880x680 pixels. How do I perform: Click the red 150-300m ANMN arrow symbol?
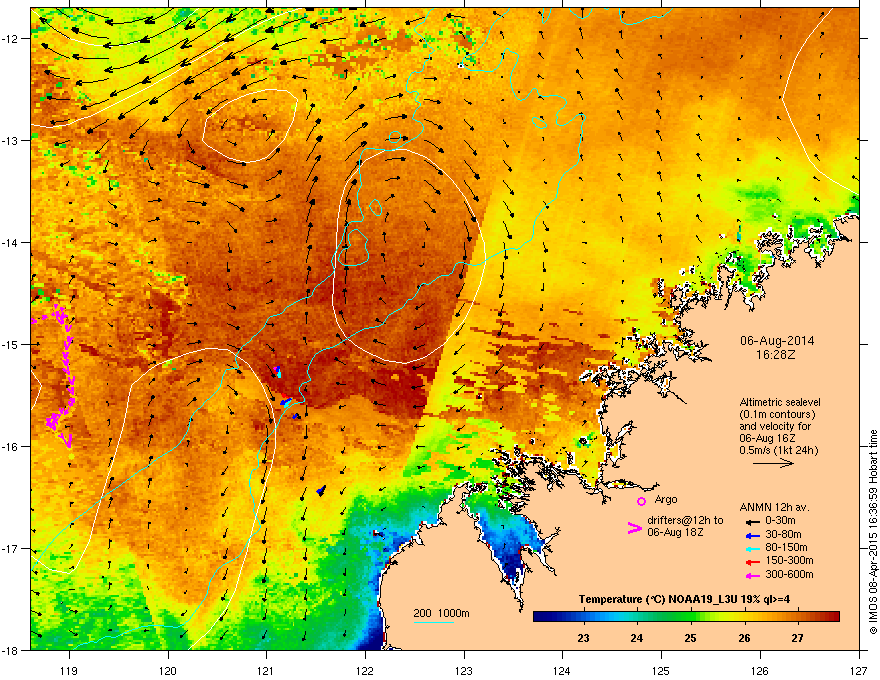click(752, 561)
